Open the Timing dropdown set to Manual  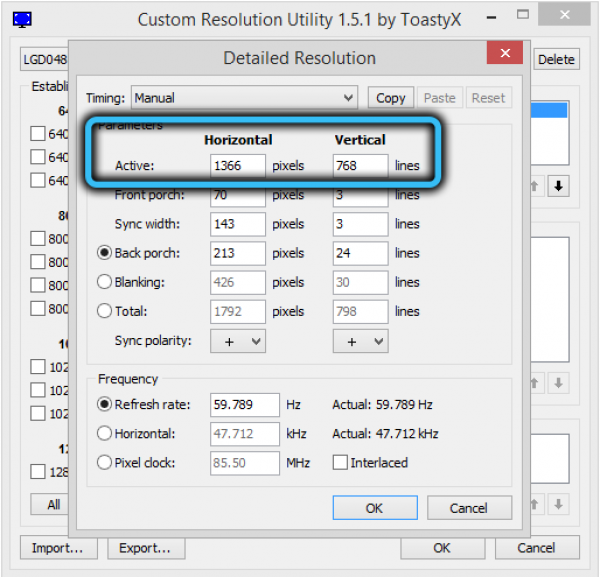(244, 98)
